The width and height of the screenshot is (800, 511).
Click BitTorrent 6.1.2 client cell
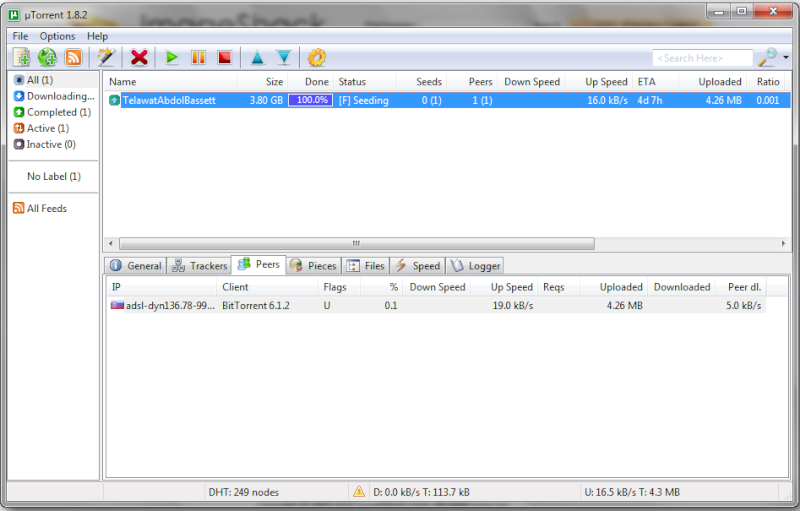click(256, 305)
